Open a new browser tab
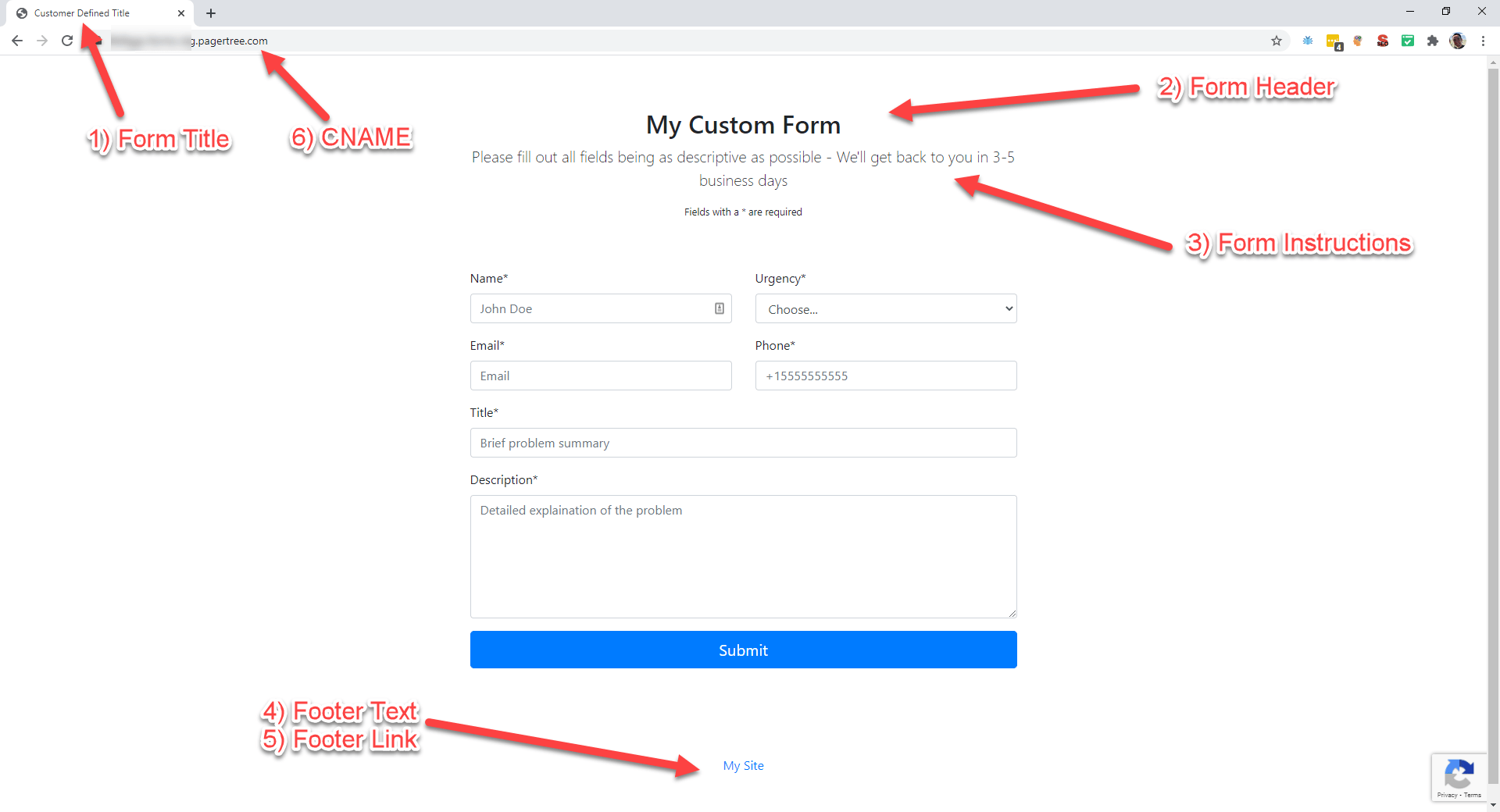This screenshot has height=812, width=1500. (211, 12)
